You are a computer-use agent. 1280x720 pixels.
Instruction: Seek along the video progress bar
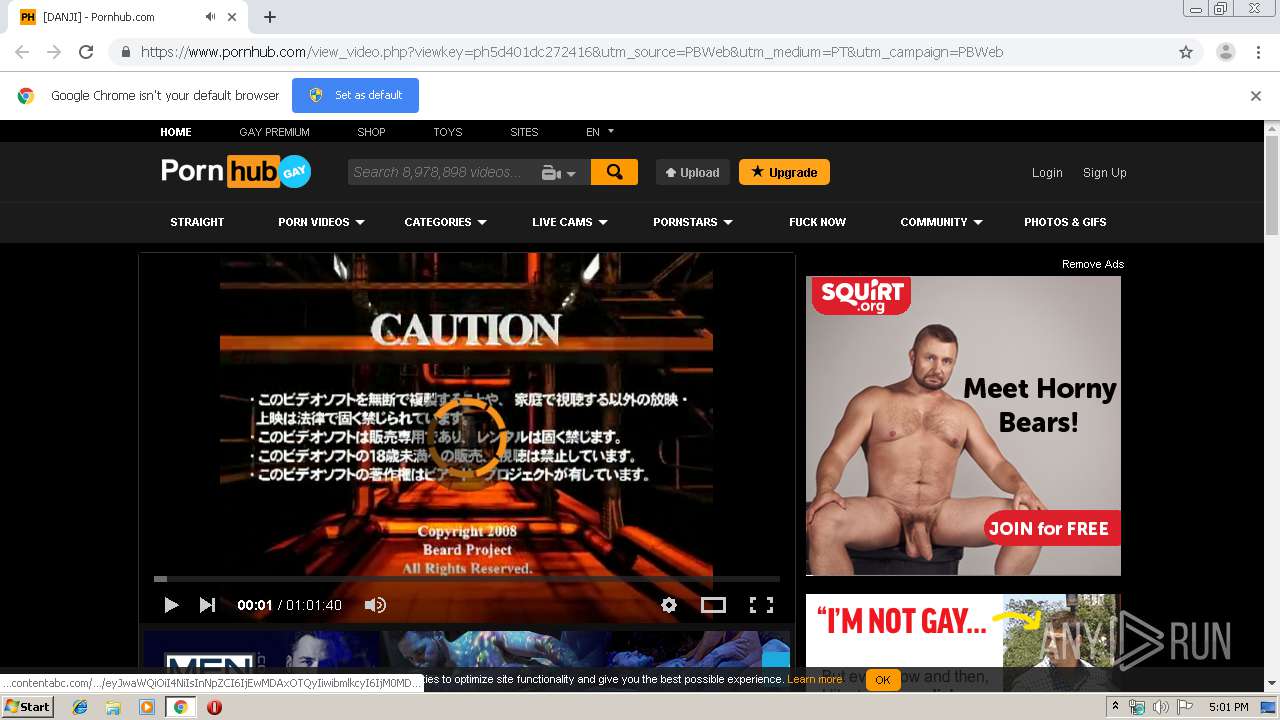[467, 579]
